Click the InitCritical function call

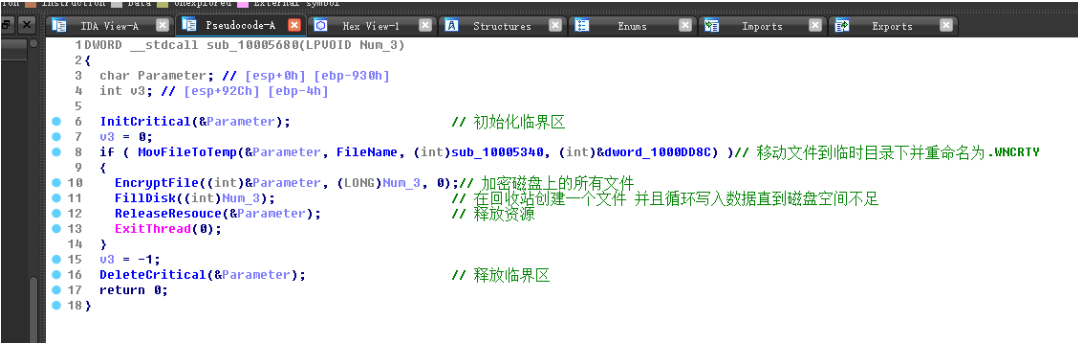(145, 122)
